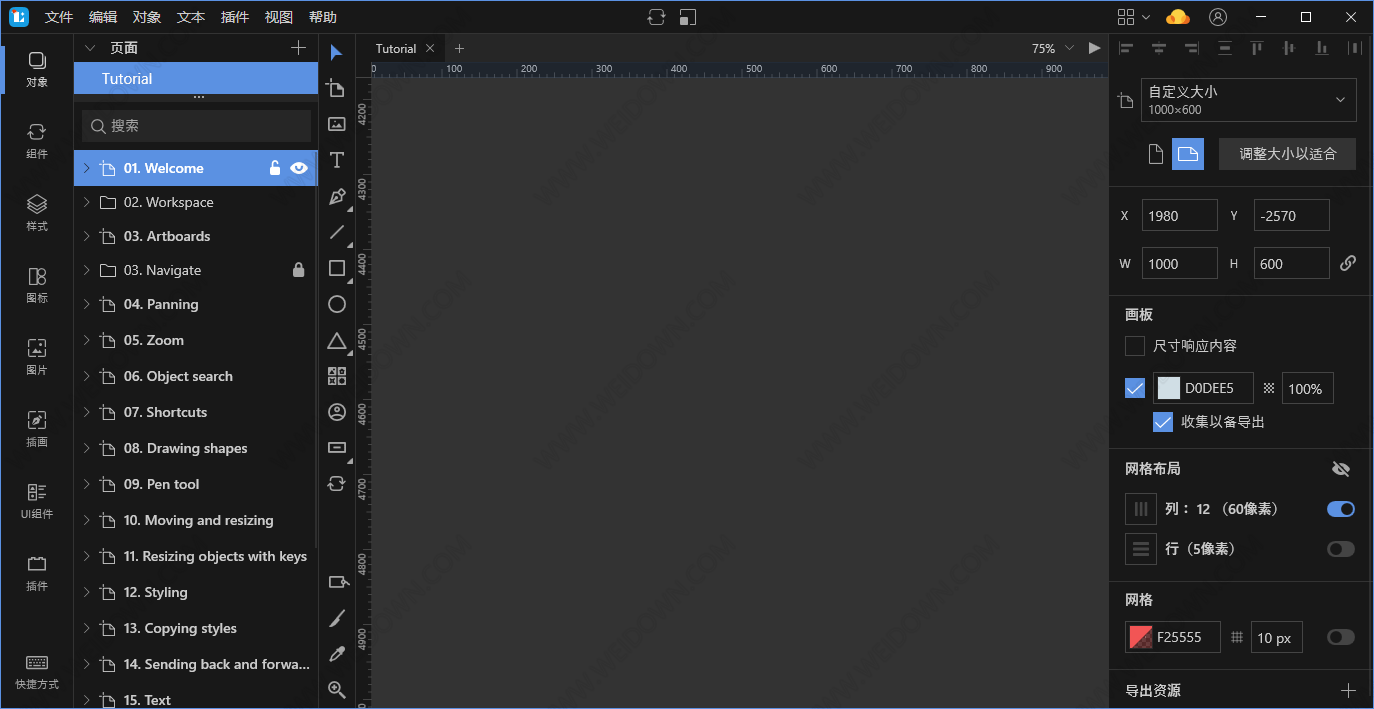Select the Image tool
The width and height of the screenshot is (1374, 709).
tap(337, 124)
